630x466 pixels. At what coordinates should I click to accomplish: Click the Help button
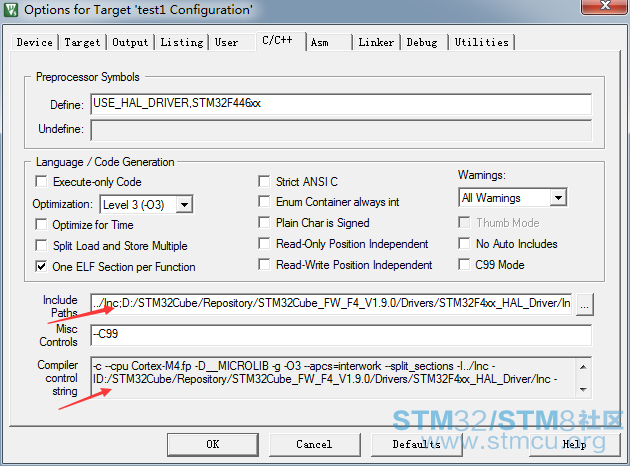point(575,444)
